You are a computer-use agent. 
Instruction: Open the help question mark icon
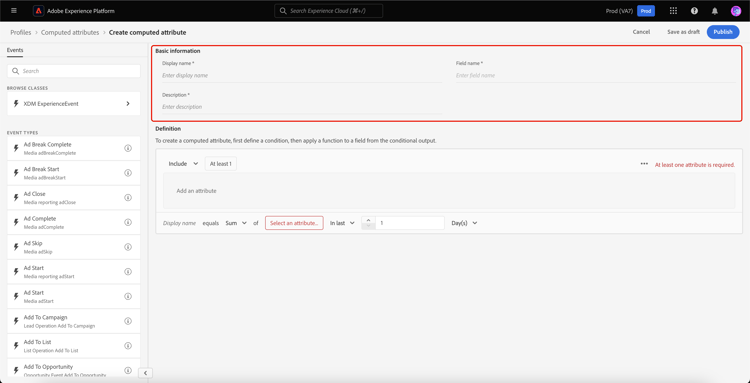pyautogui.click(x=694, y=11)
